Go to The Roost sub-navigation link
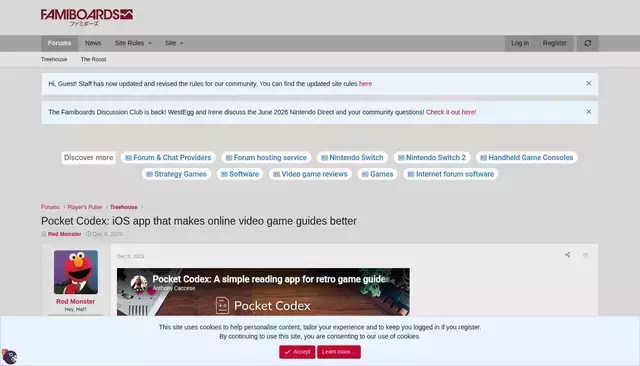 click(x=93, y=59)
